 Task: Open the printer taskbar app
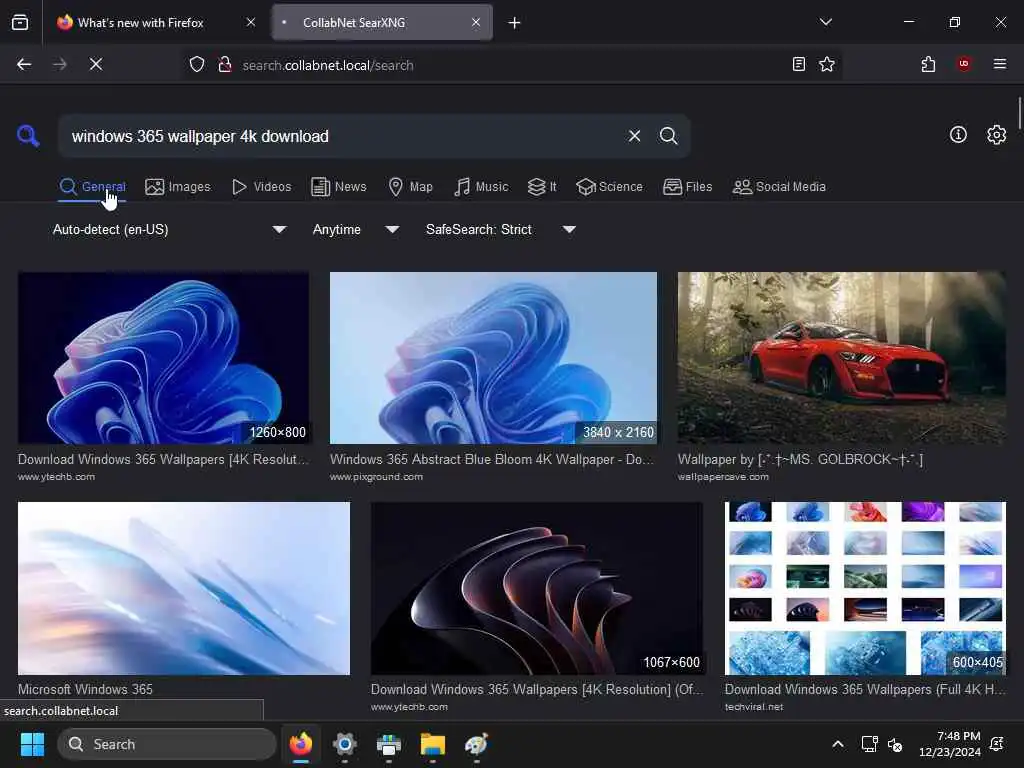tap(389, 744)
